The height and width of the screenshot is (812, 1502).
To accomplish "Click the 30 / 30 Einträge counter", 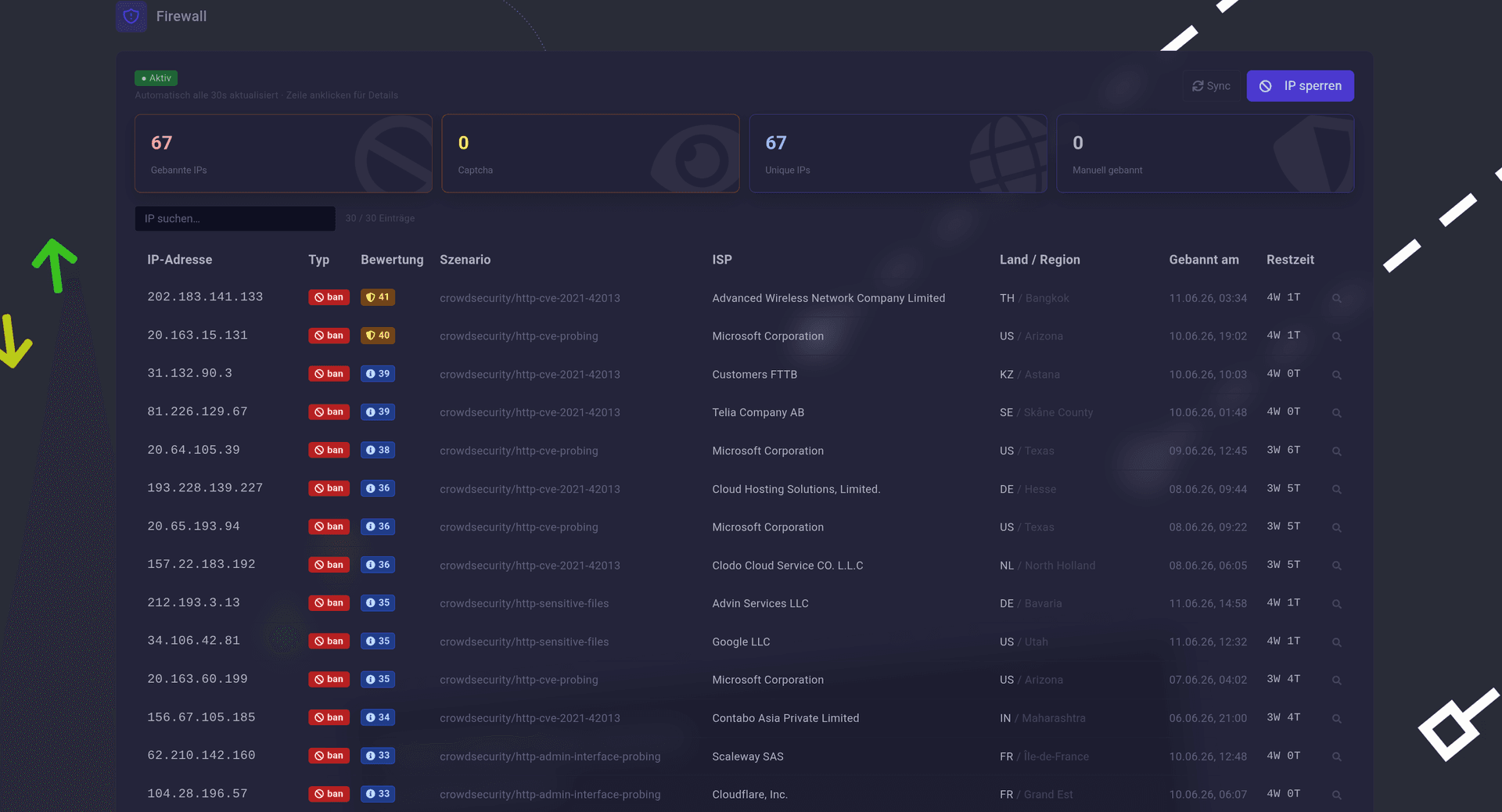I will [x=380, y=218].
